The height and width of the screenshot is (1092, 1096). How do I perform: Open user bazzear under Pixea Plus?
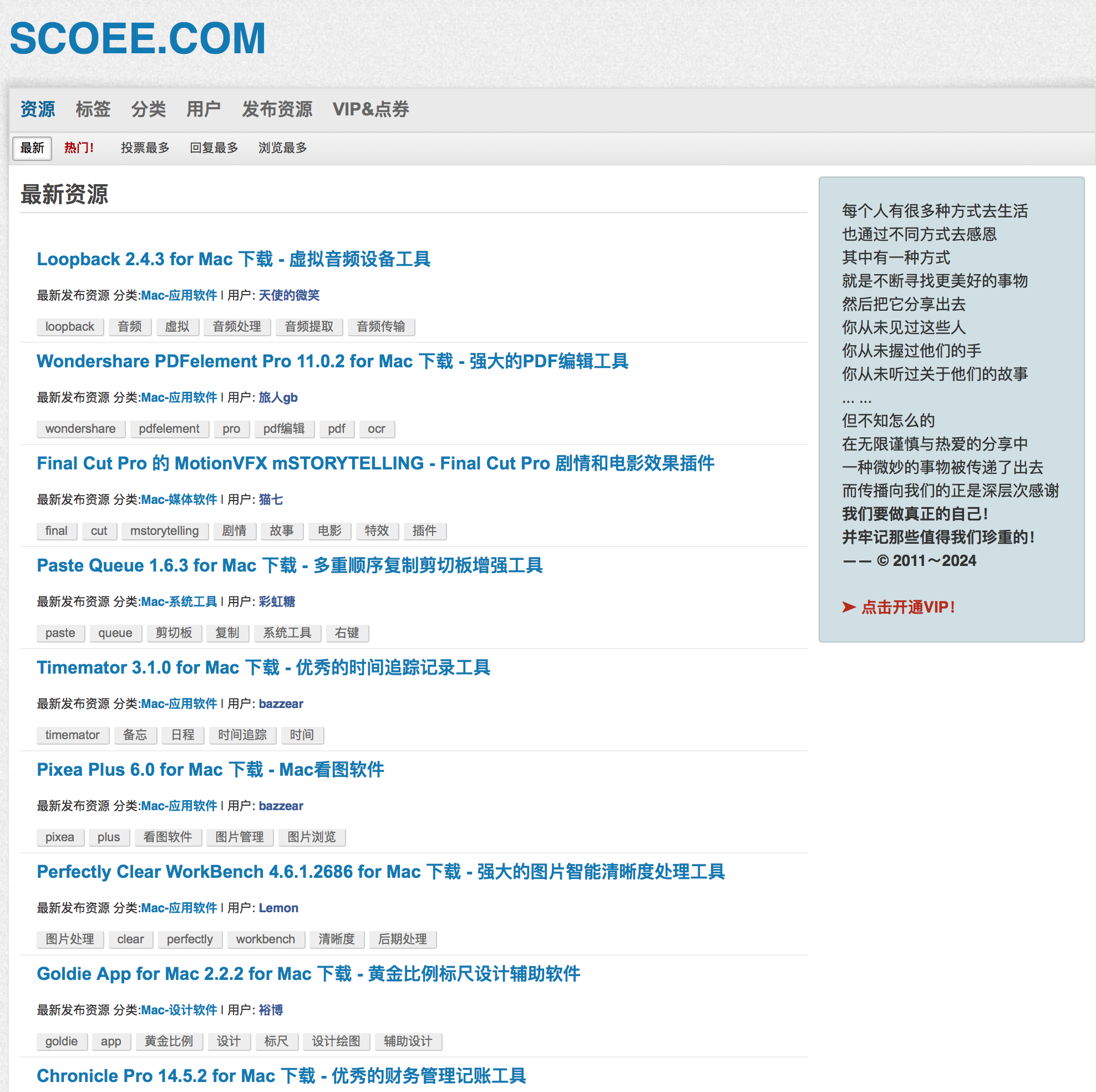[281, 806]
